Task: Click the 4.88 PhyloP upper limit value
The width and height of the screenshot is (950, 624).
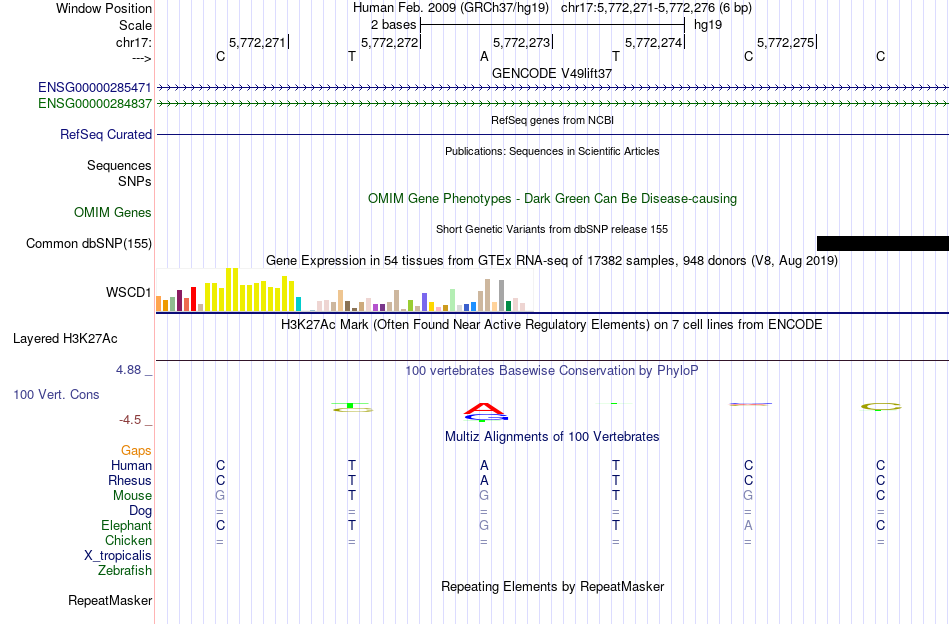Action: (128, 370)
